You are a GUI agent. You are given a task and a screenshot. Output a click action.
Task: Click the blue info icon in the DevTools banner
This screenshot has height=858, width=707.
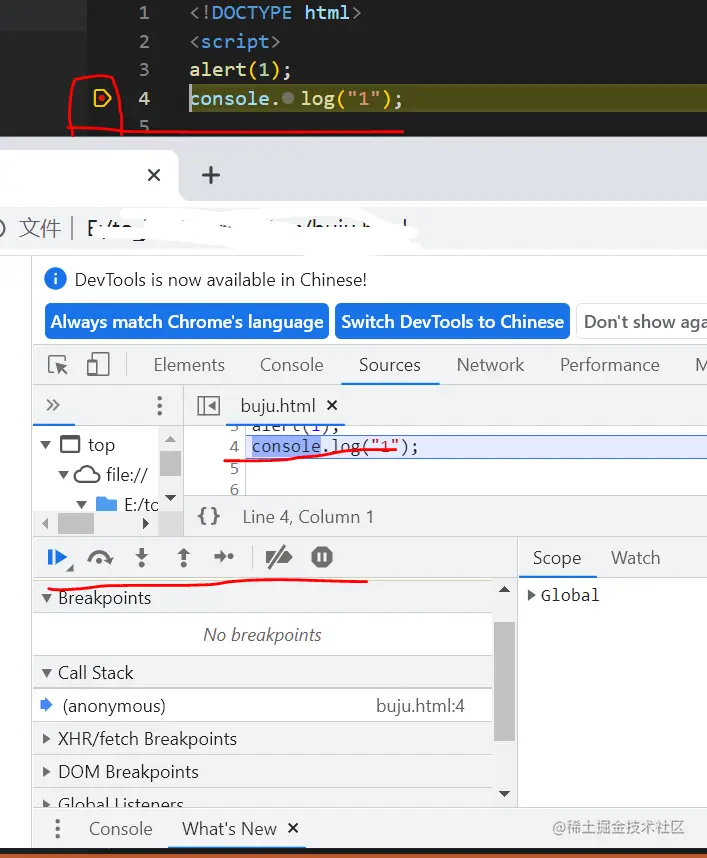(x=55, y=279)
